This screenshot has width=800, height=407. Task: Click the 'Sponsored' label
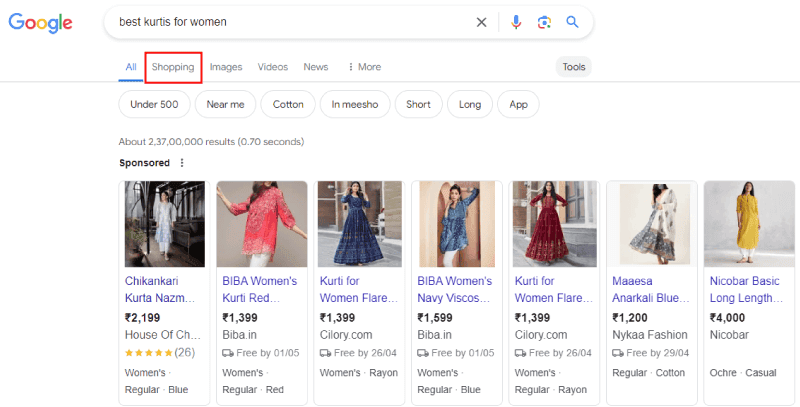(x=144, y=163)
